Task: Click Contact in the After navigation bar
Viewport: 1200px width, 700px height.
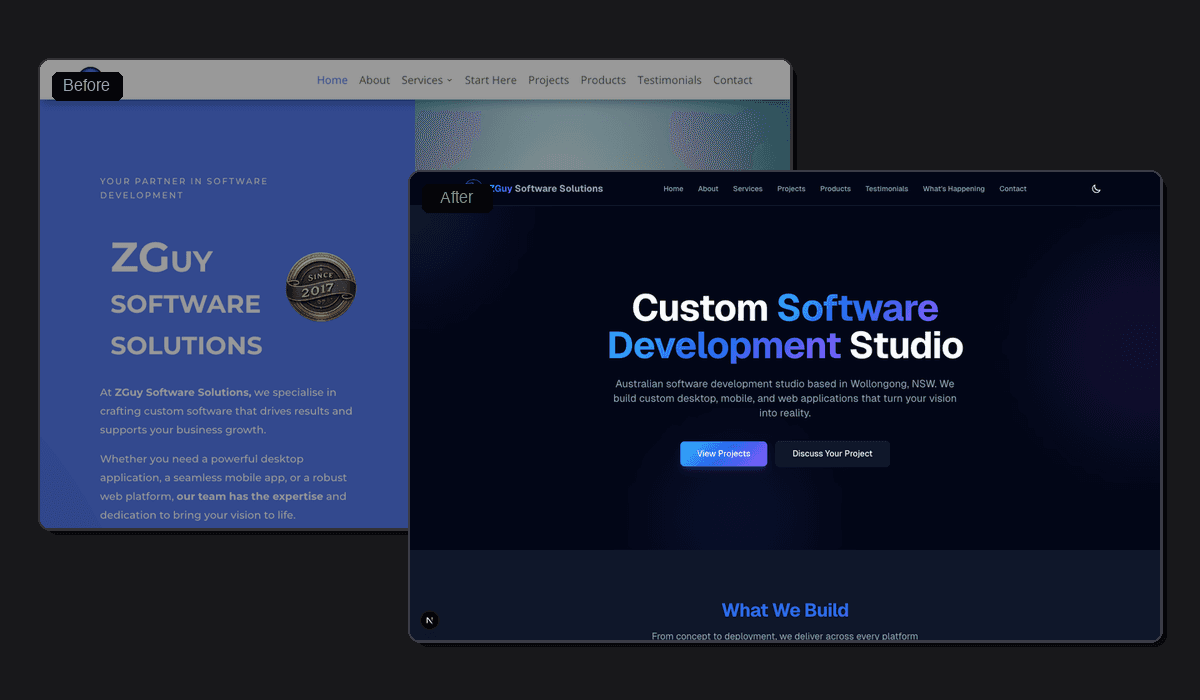Action: tap(1012, 188)
